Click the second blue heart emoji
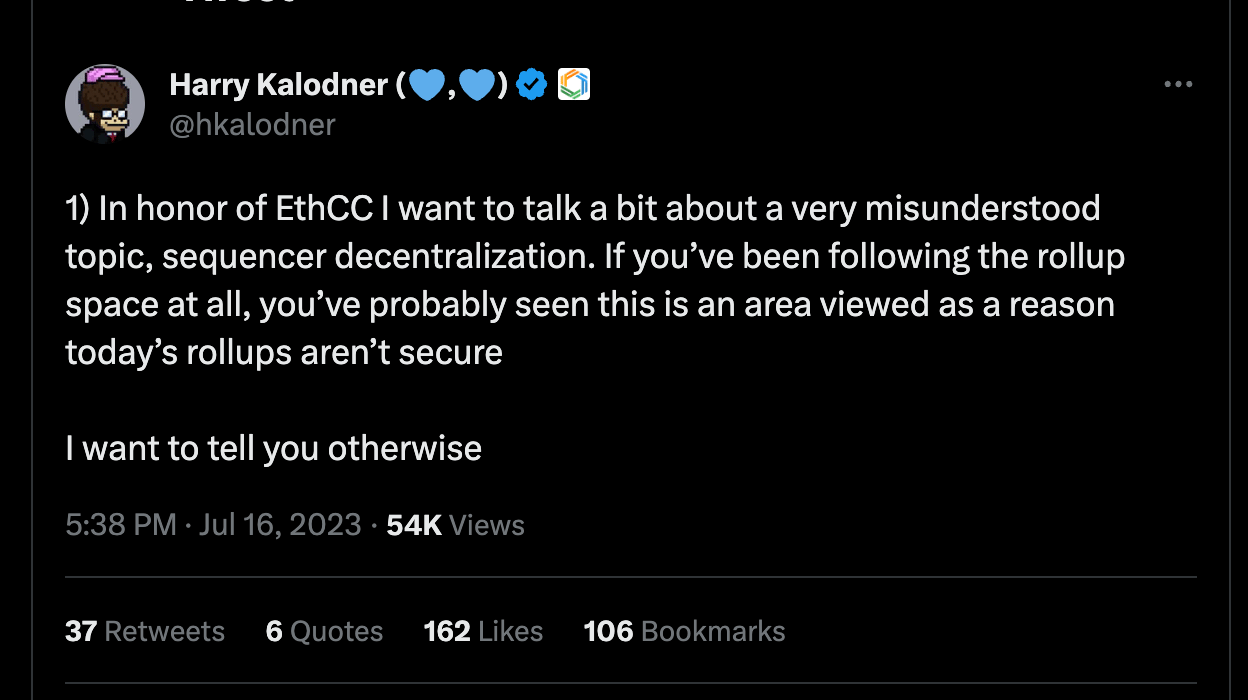The image size is (1248, 700). tap(479, 85)
